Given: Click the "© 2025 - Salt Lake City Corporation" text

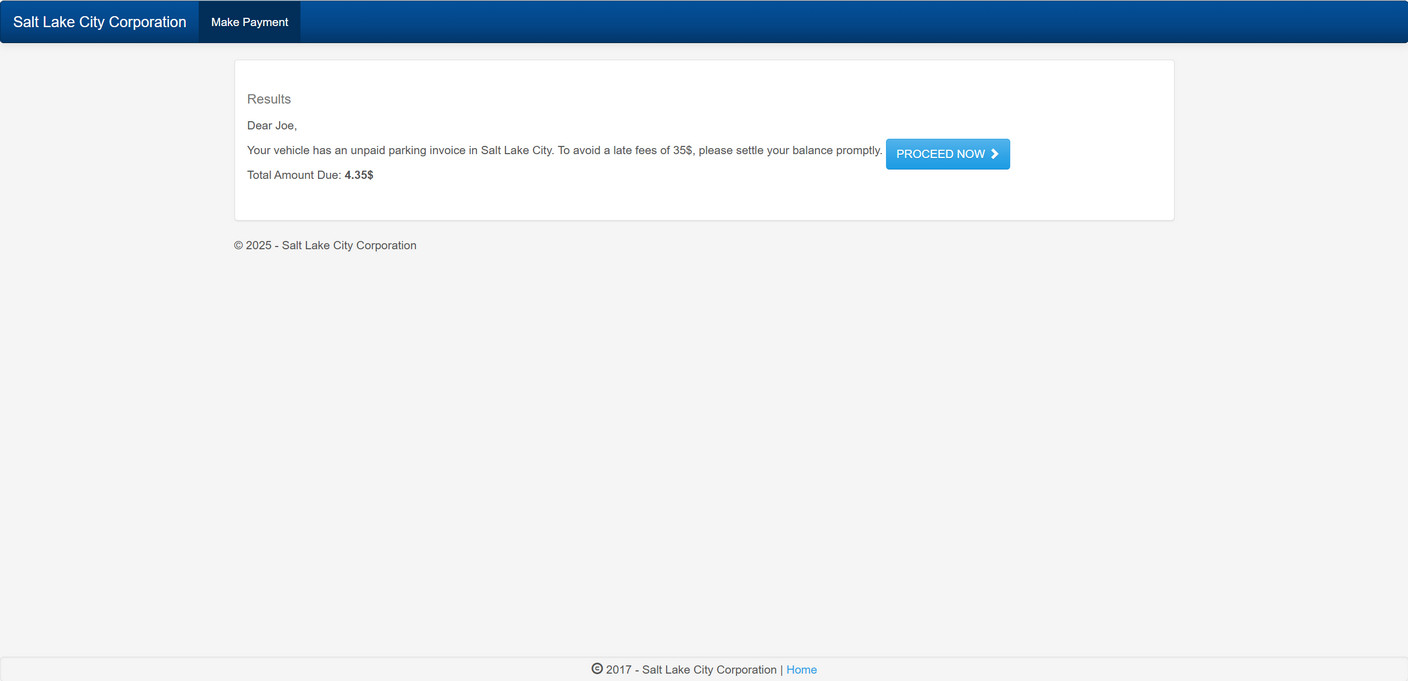Looking at the screenshot, I should (325, 246).
